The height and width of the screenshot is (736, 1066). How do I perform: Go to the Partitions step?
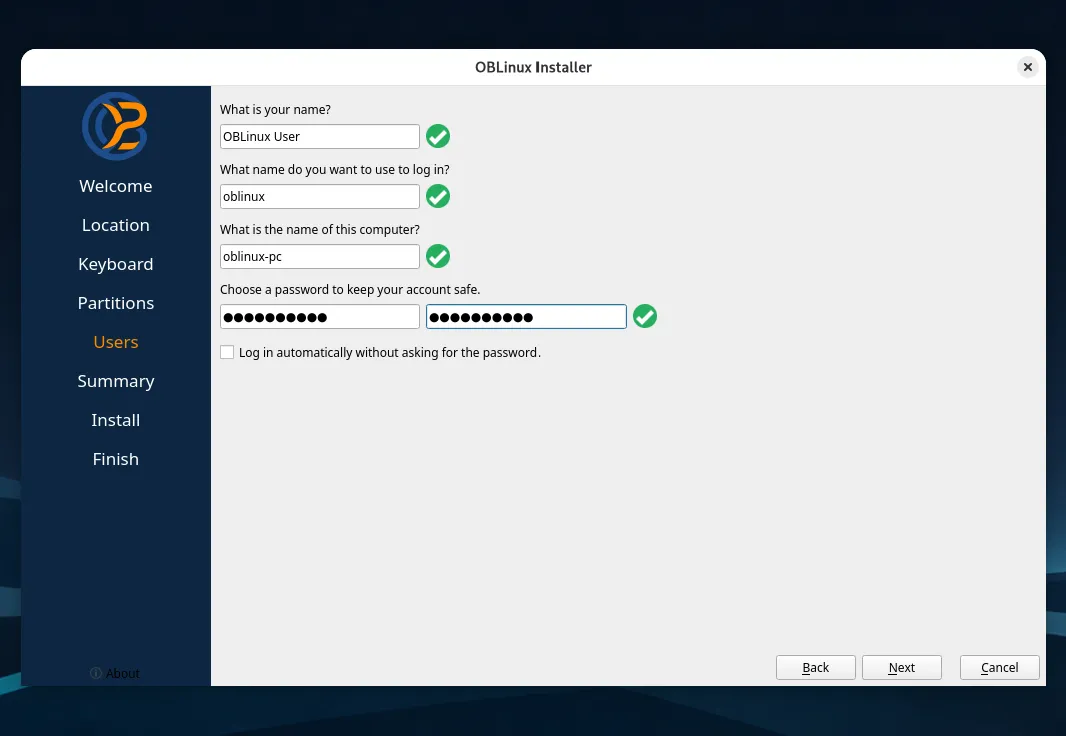click(116, 302)
